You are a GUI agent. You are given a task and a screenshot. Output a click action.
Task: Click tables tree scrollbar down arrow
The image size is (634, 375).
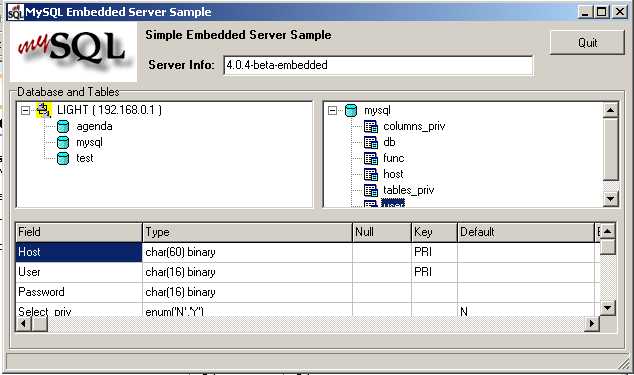pyautogui.click(x=610, y=199)
